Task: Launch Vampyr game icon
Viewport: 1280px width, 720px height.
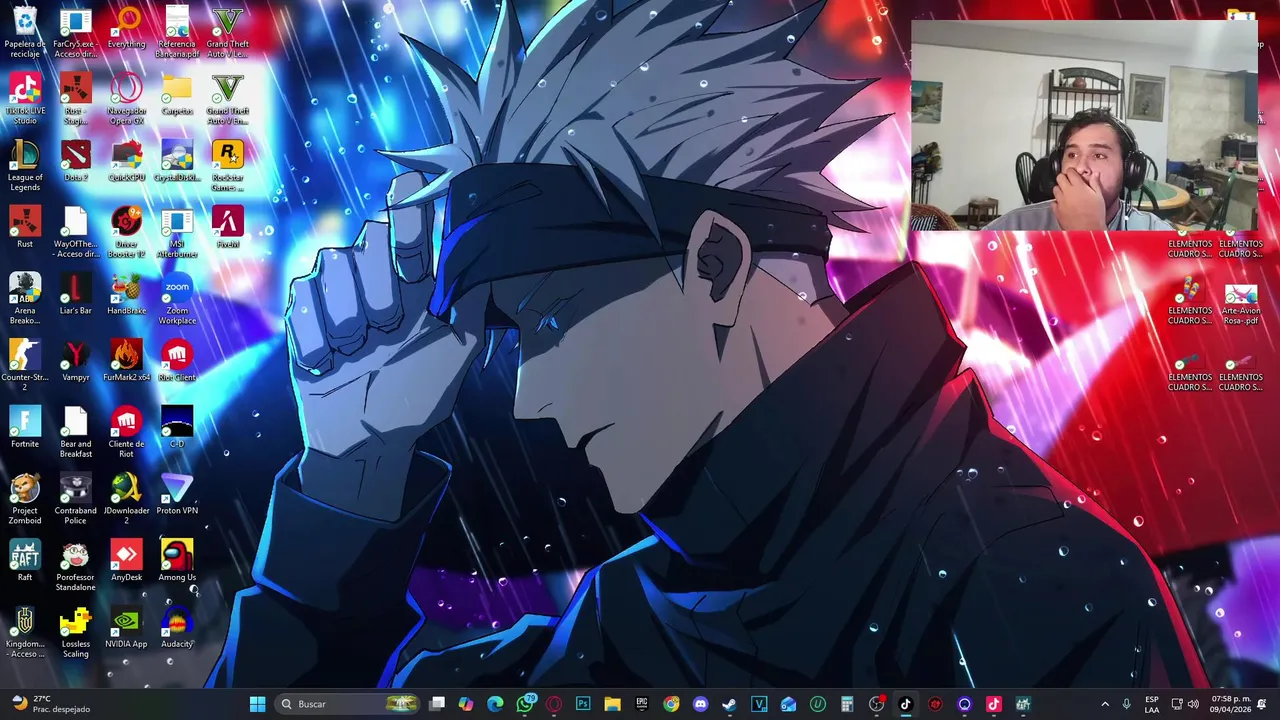Action: click(x=75, y=362)
